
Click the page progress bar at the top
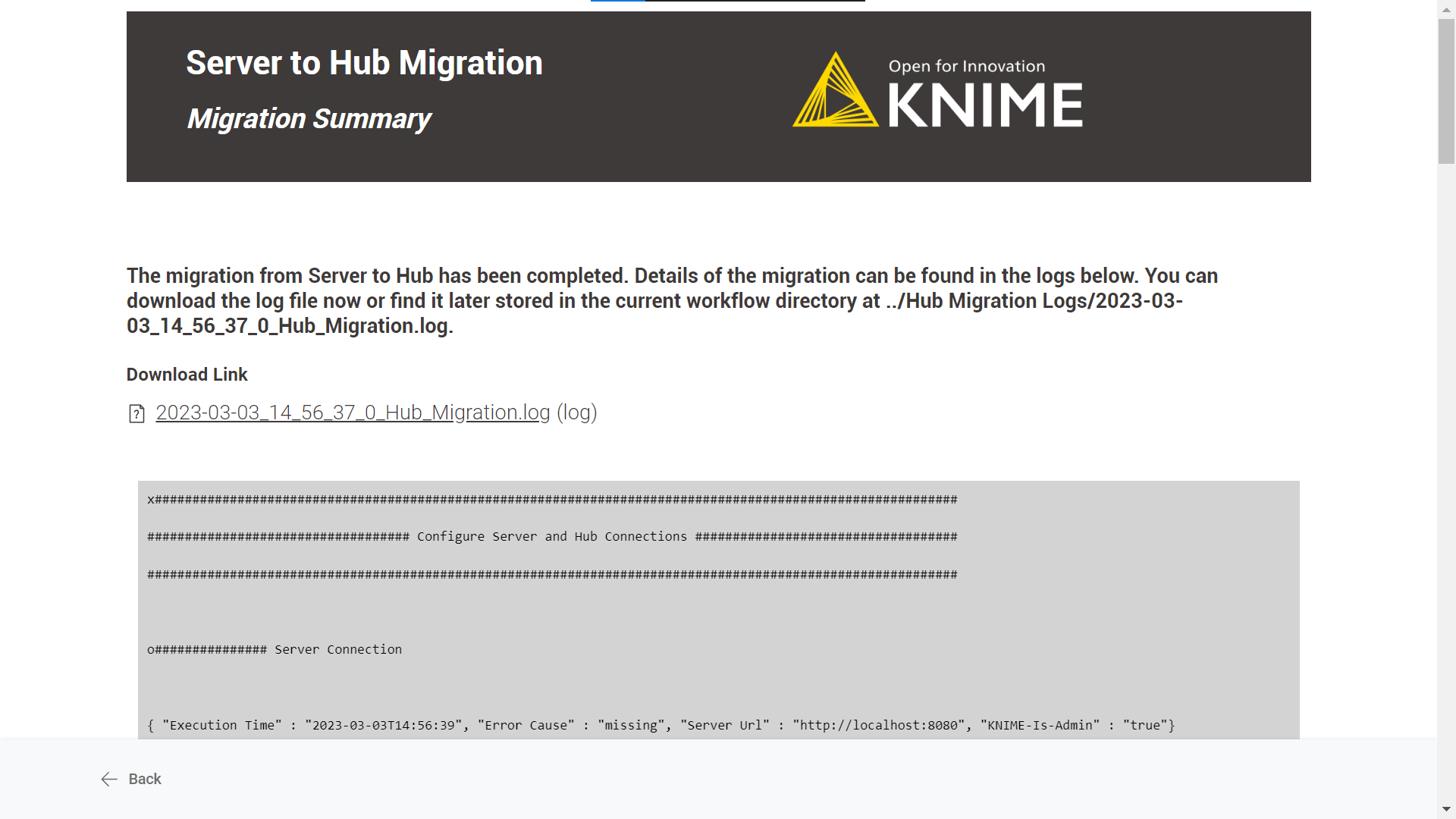(x=728, y=1)
